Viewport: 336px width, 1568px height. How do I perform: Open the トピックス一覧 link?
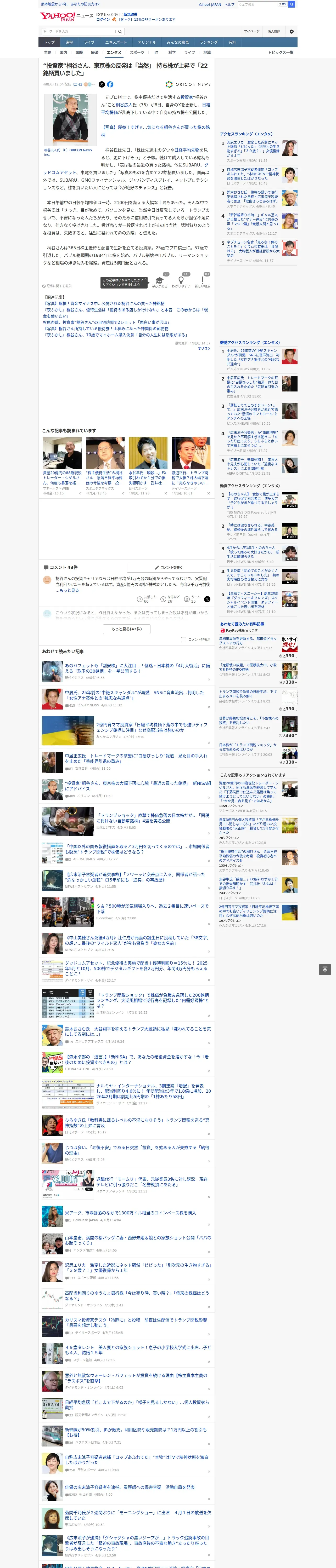(281, 52)
